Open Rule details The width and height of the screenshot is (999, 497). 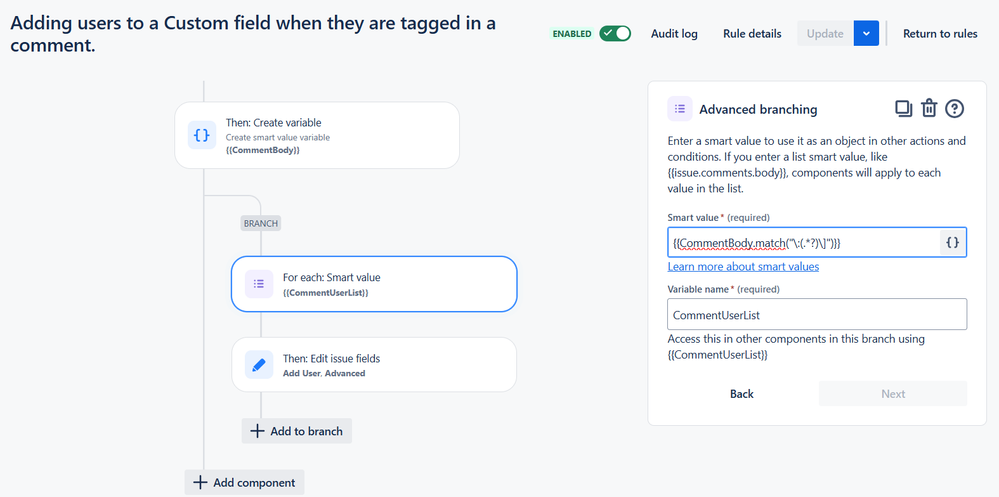(x=752, y=34)
